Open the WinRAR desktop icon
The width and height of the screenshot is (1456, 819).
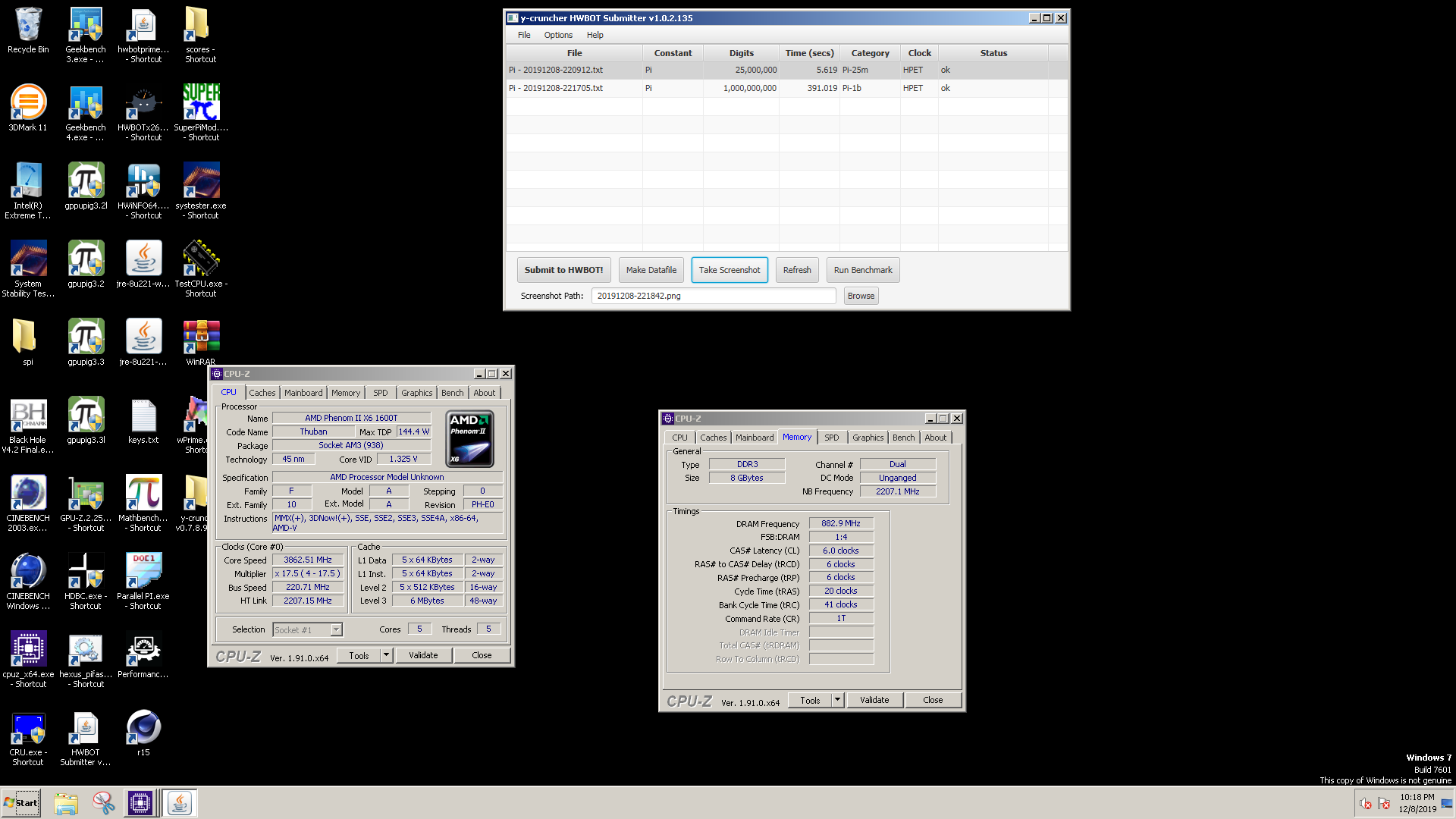coord(201,343)
